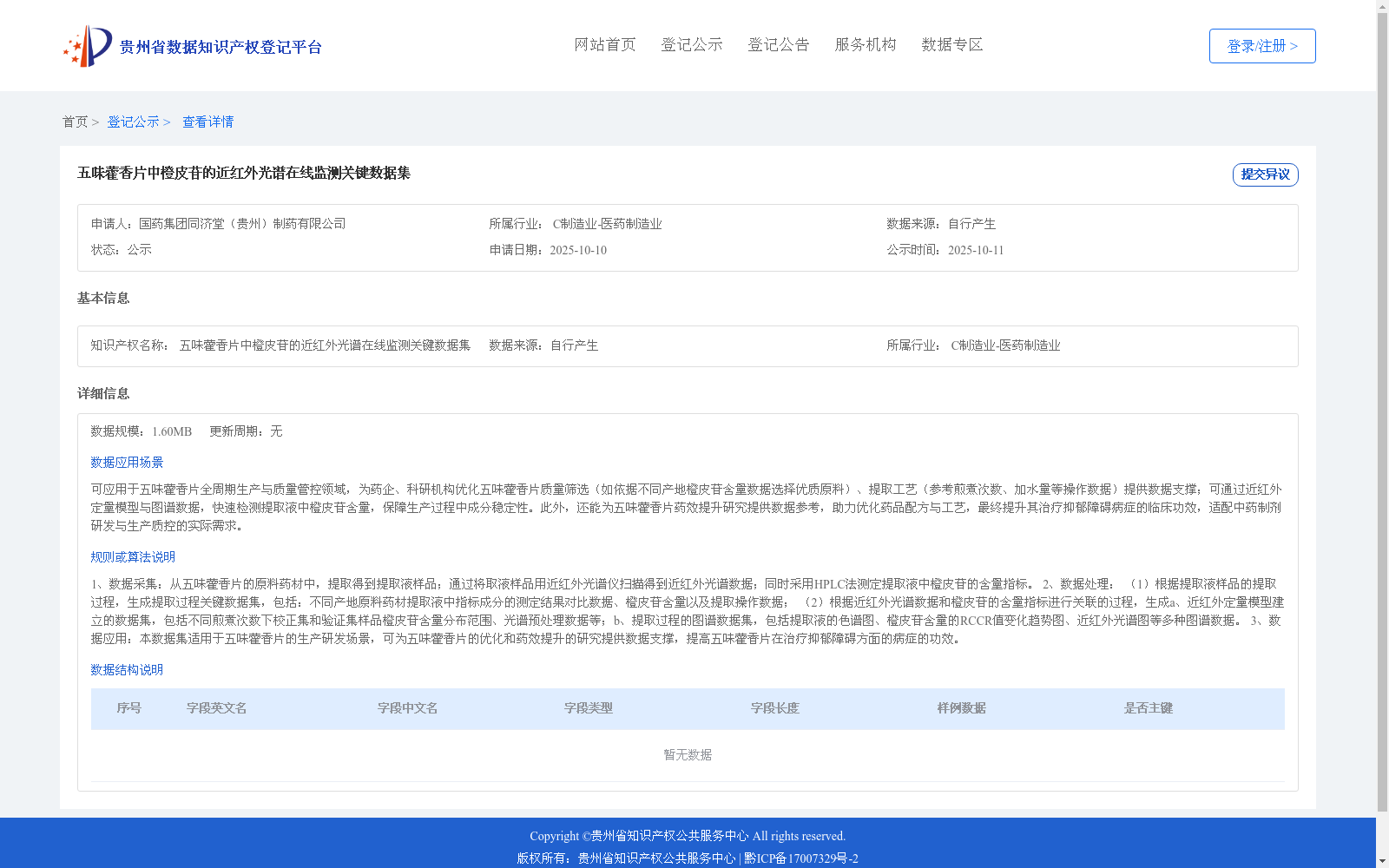Viewport: 1389px width, 868px height.
Task: Select the 服务机构 navigation item
Action: pyautogui.click(x=866, y=44)
